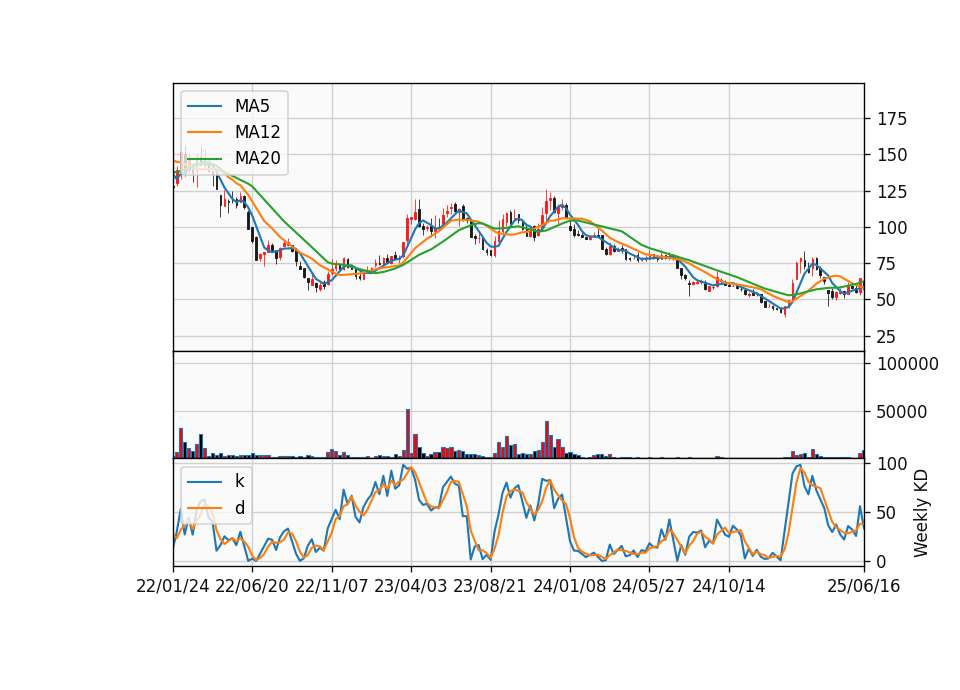Viewport: 960px width, 690px height.
Task: Click the 22/01/24 date label
Action: point(173,586)
